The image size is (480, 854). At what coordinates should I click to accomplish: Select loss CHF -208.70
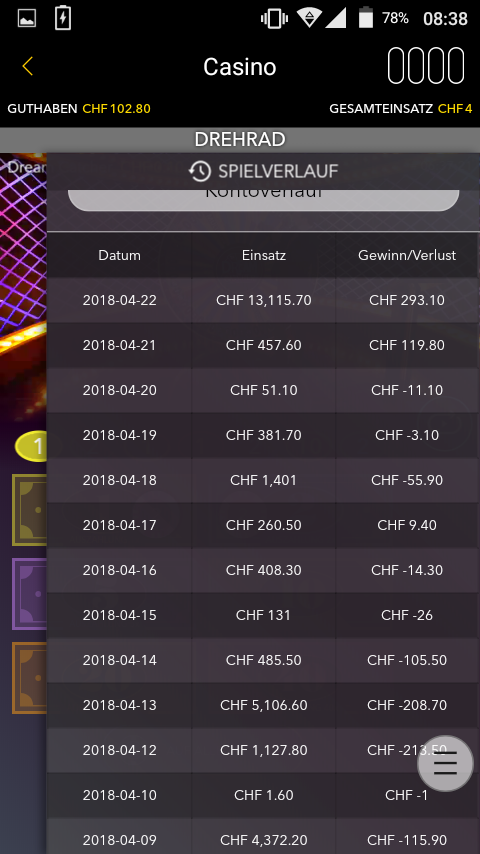(x=407, y=705)
